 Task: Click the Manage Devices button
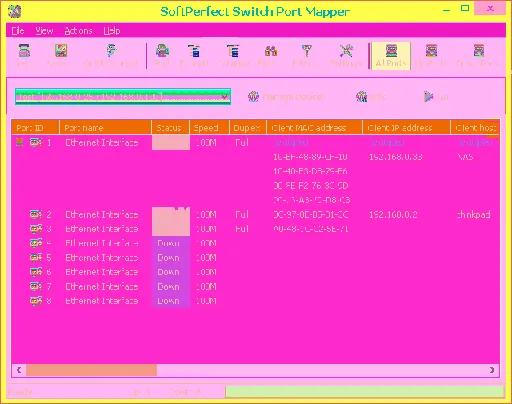click(x=287, y=97)
